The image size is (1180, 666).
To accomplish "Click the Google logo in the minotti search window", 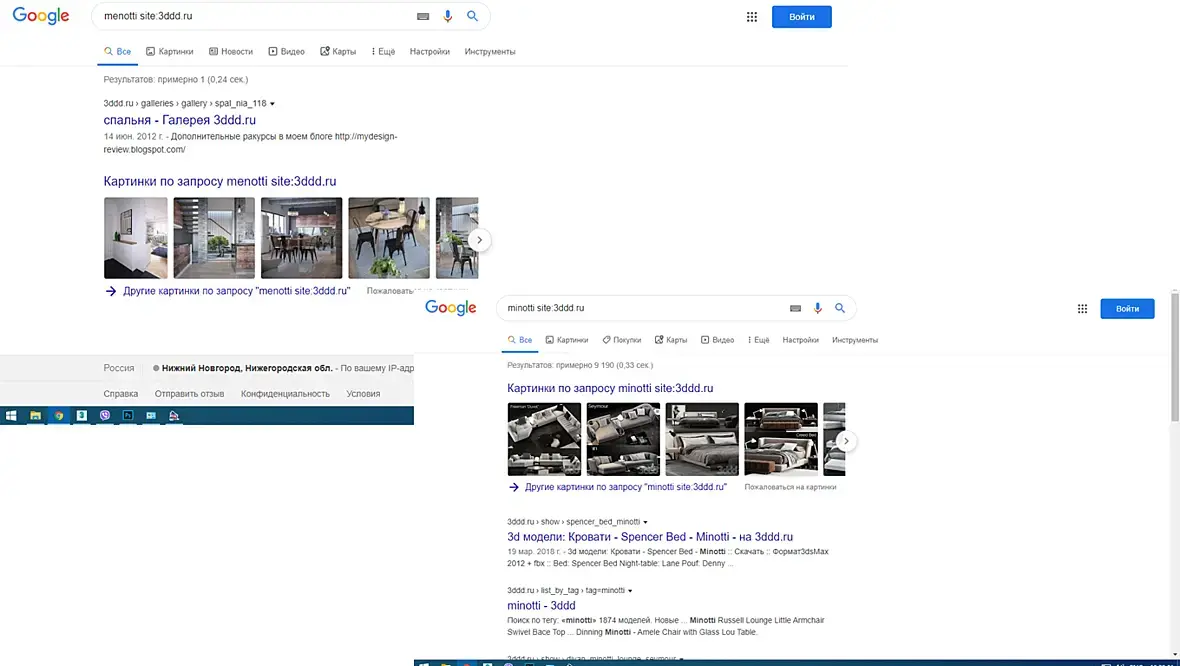I will pos(451,308).
